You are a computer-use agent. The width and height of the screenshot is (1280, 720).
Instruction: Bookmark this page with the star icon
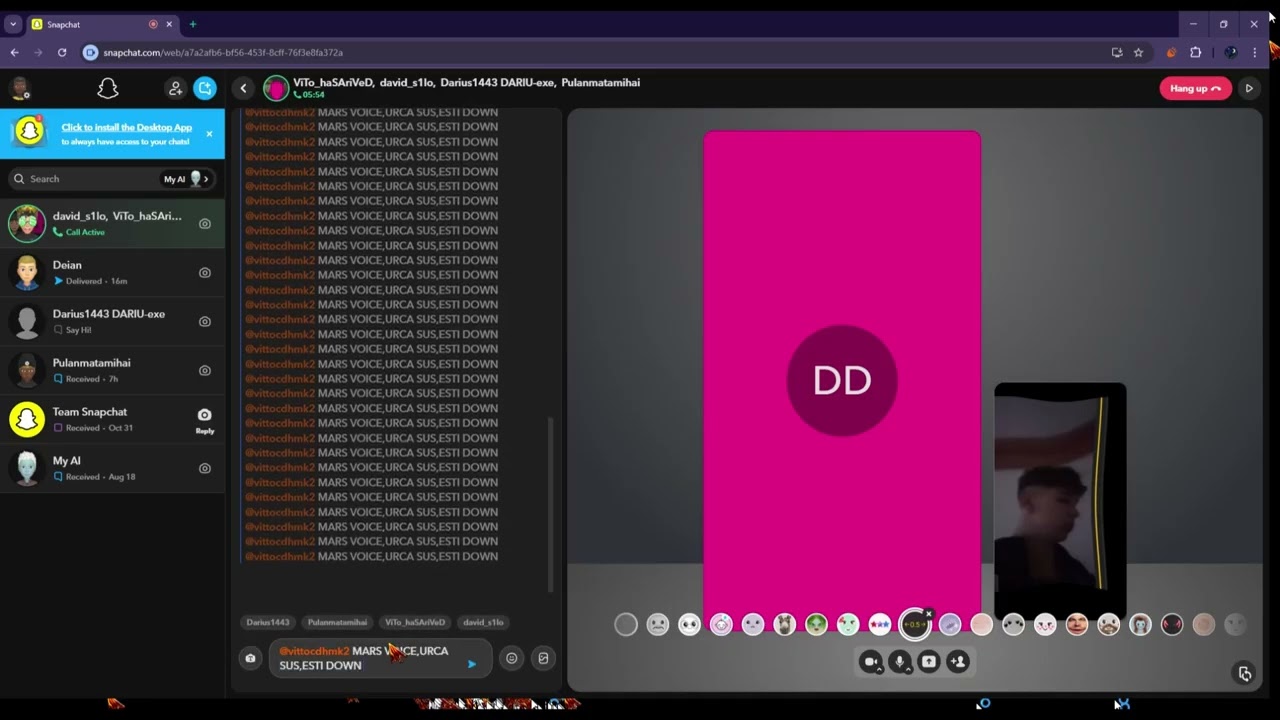(x=1138, y=52)
